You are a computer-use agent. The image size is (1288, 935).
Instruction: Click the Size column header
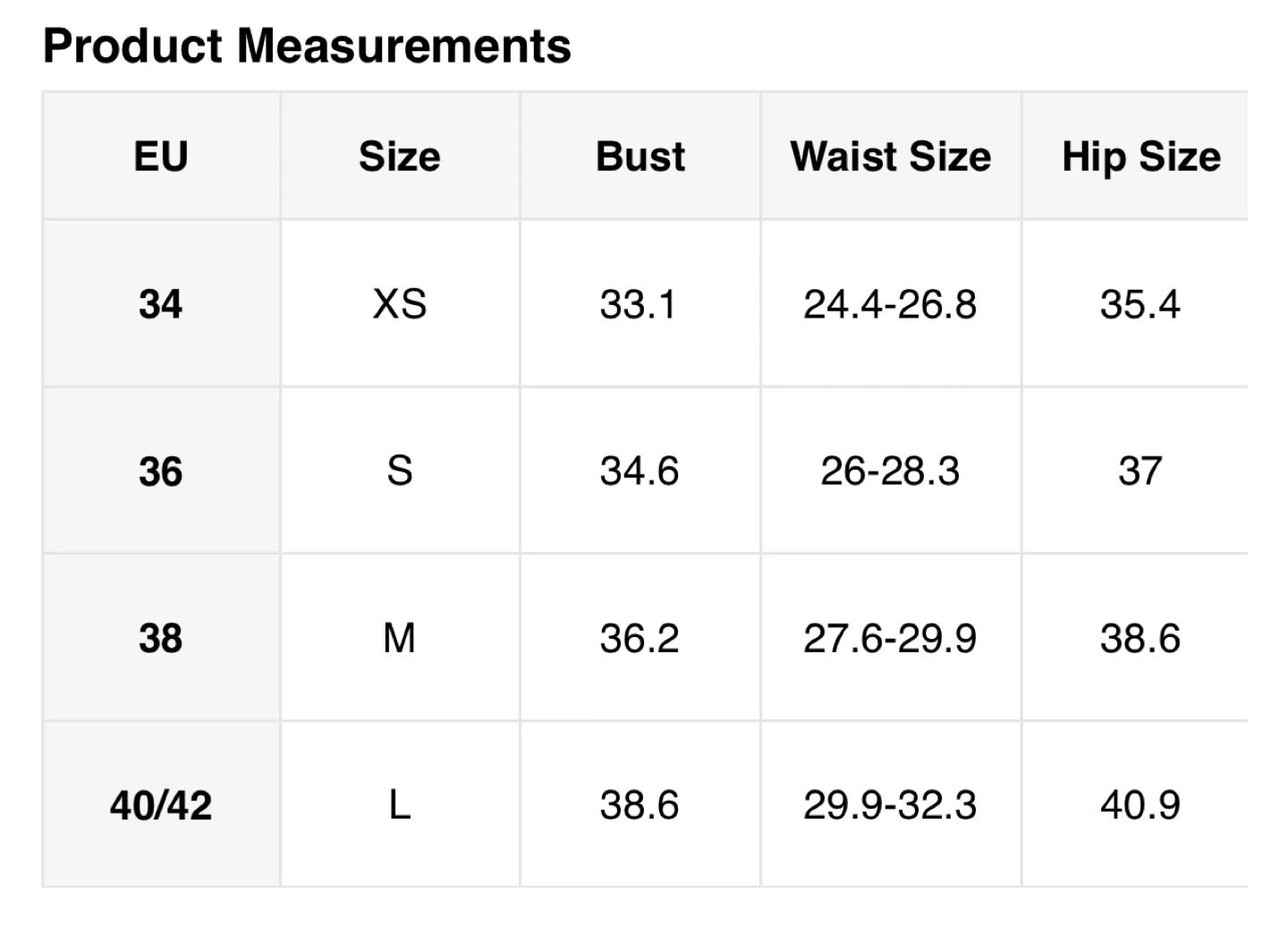coord(400,157)
